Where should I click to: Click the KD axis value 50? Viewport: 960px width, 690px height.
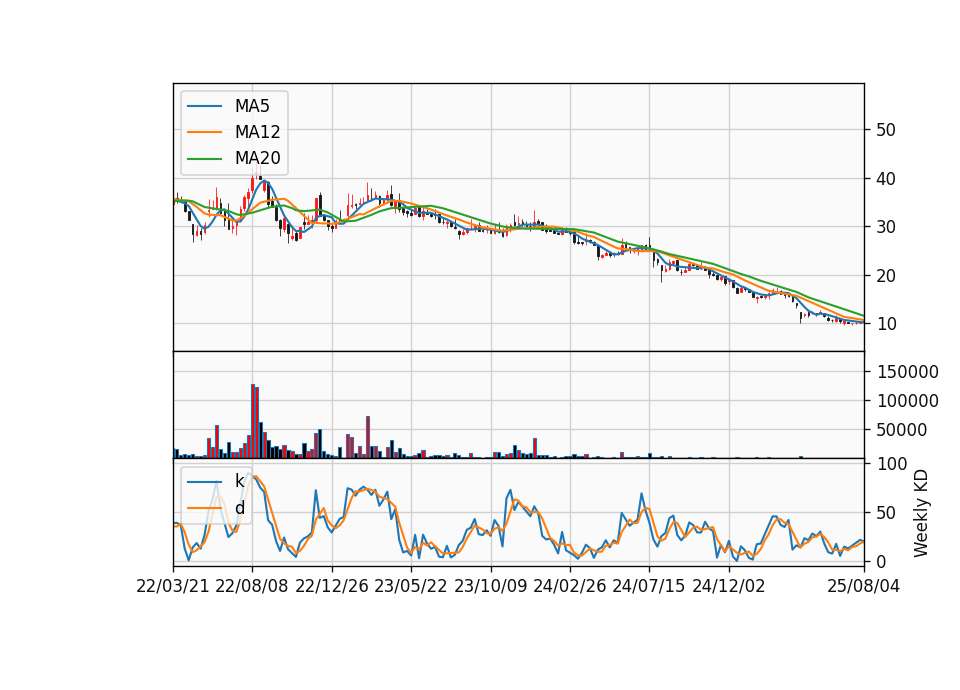(886, 512)
